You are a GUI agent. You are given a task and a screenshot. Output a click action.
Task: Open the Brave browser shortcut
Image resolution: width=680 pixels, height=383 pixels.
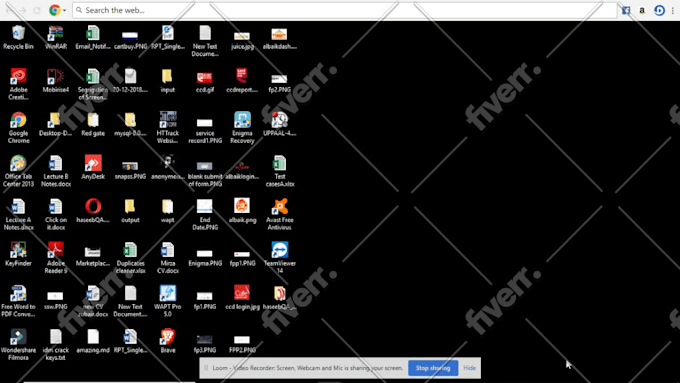pyautogui.click(x=167, y=341)
